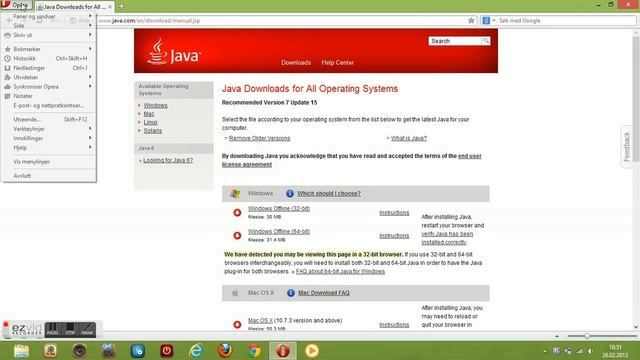Click the star icon beside Bokmerker
Image resolution: width=640 pixels, height=360 pixels.
click(7, 49)
